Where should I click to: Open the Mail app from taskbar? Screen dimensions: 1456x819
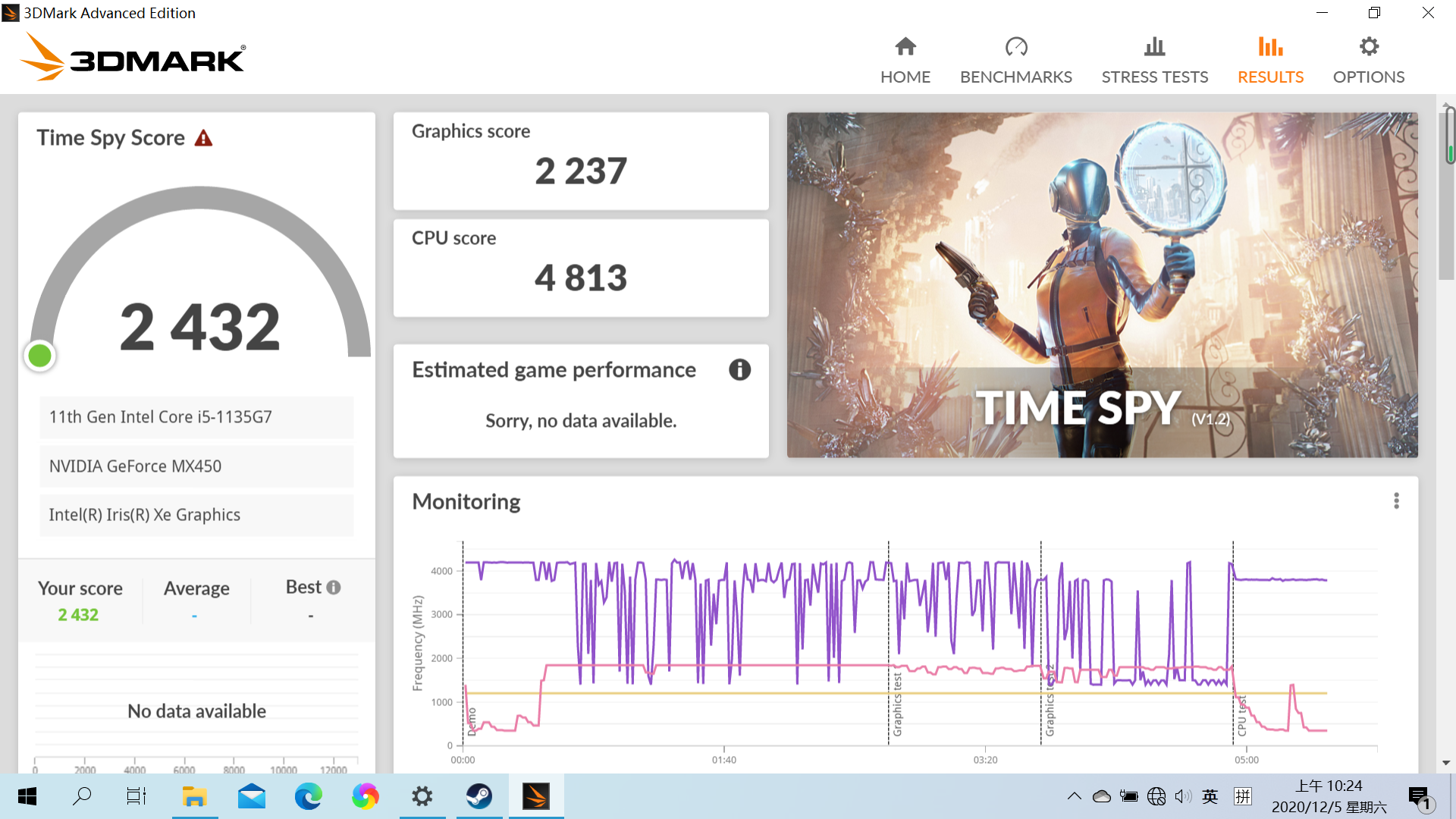[252, 796]
